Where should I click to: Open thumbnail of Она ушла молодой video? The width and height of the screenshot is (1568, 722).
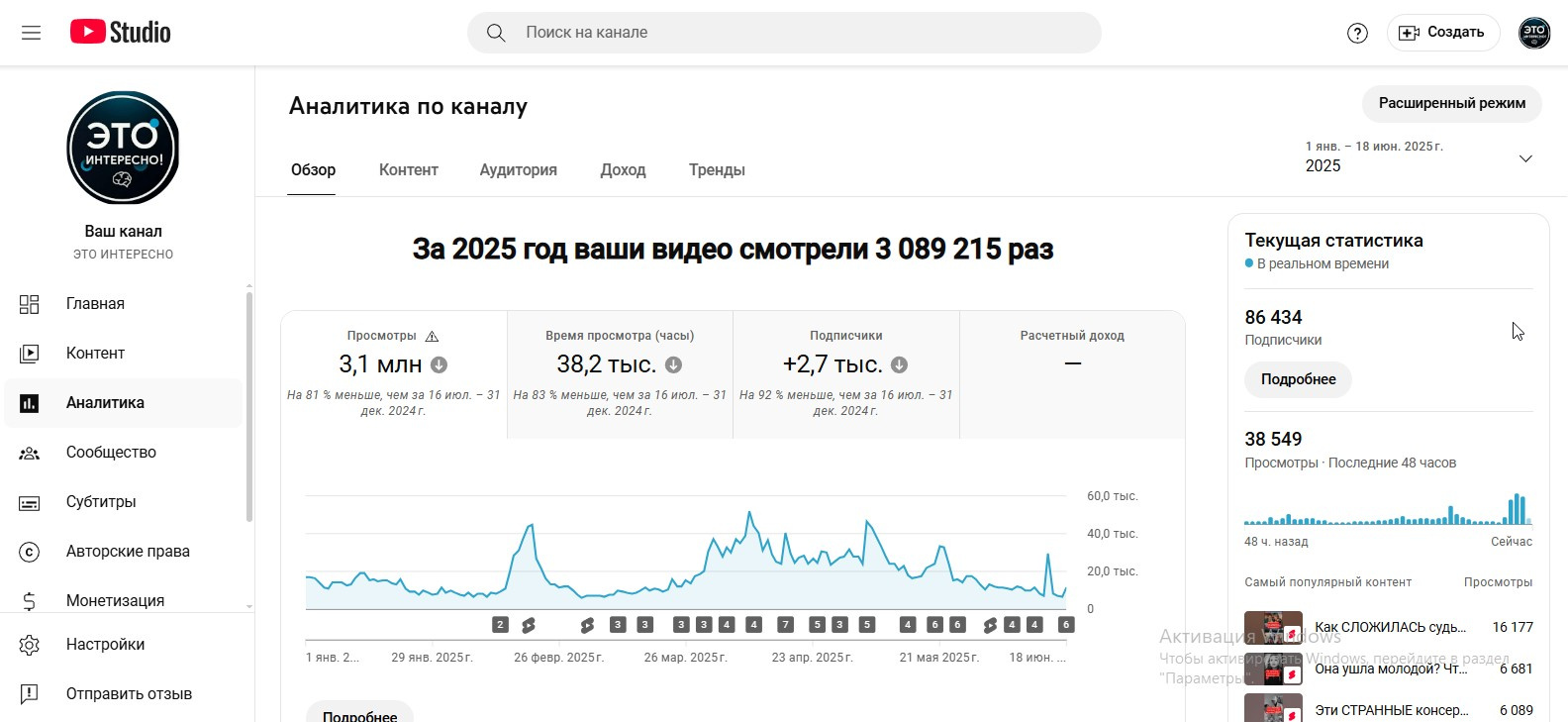(1273, 669)
